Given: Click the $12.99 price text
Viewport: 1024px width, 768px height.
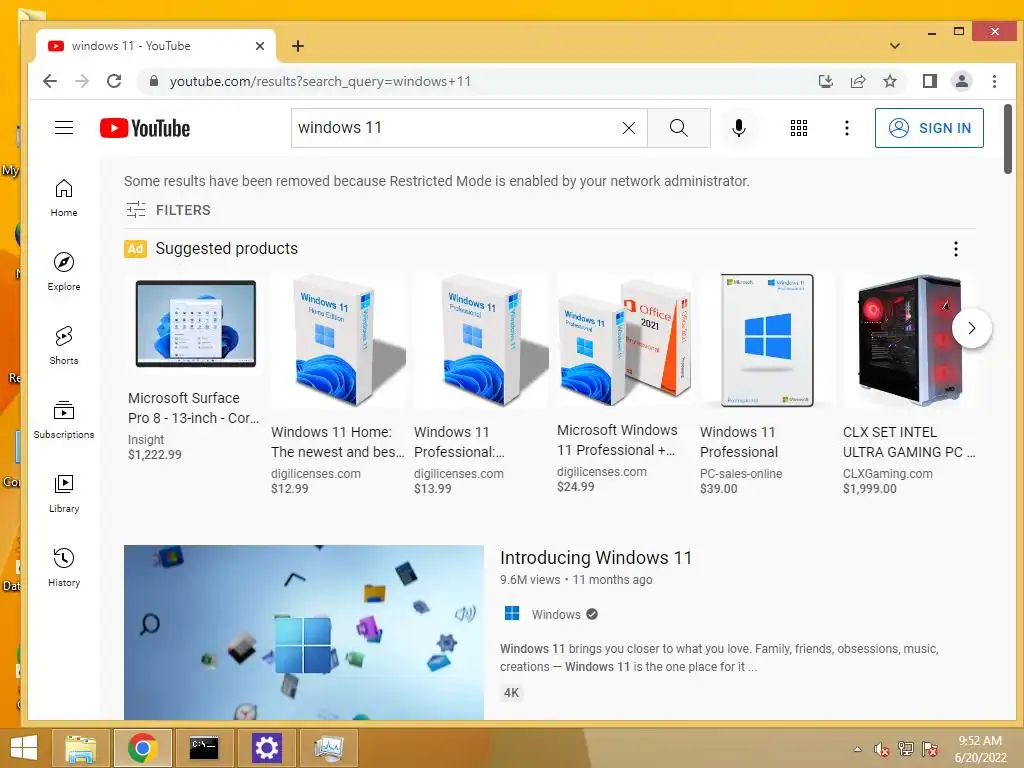Looking at the screenshot, I should tap(289, 488).
